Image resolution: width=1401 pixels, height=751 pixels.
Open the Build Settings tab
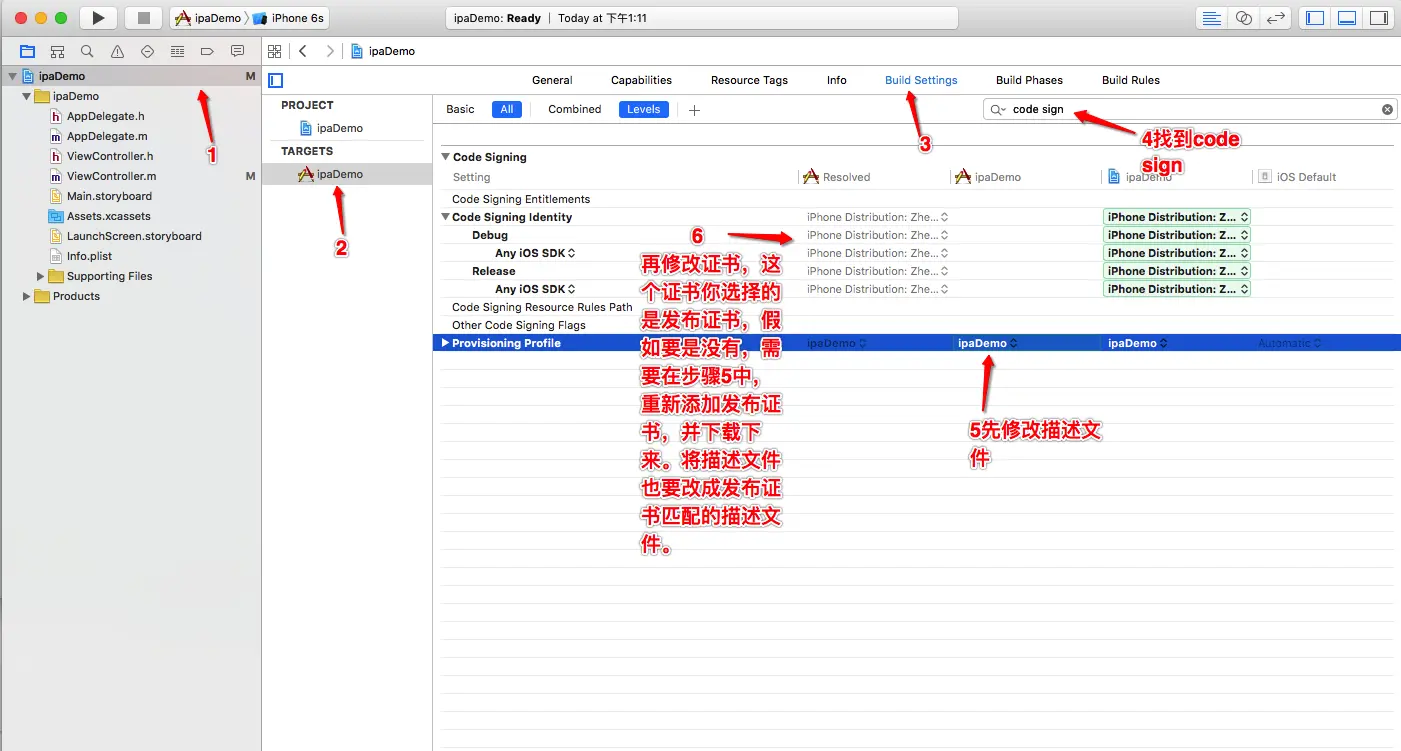pos(921,80)
